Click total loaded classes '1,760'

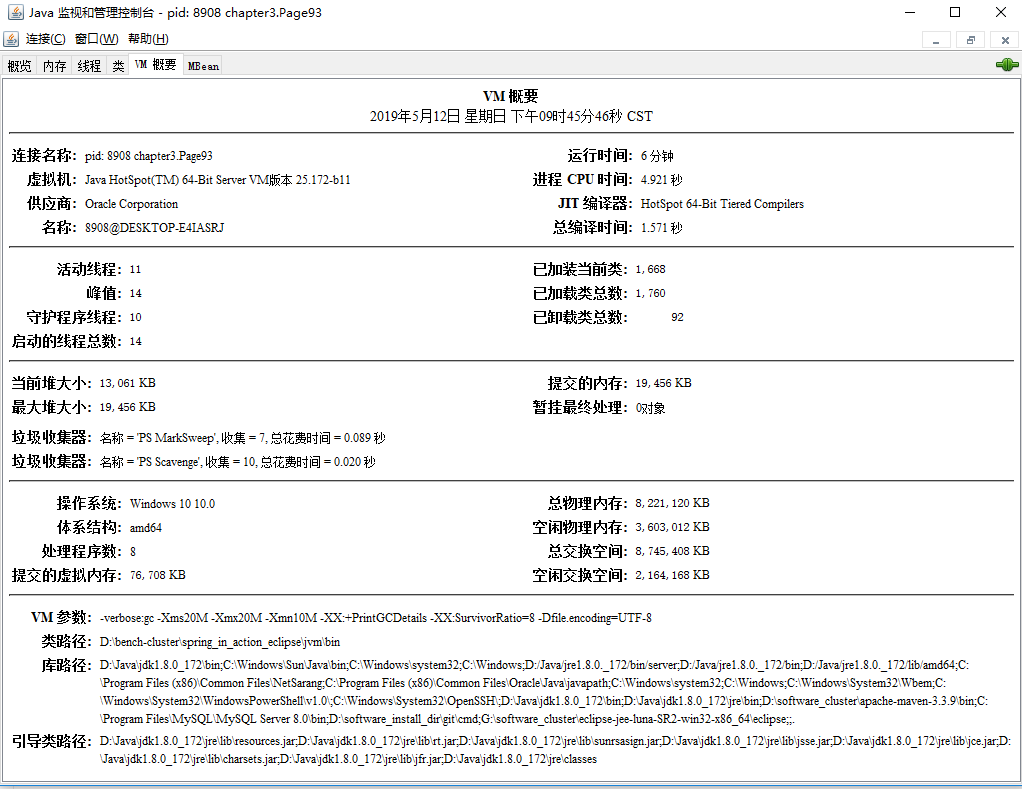650,293
